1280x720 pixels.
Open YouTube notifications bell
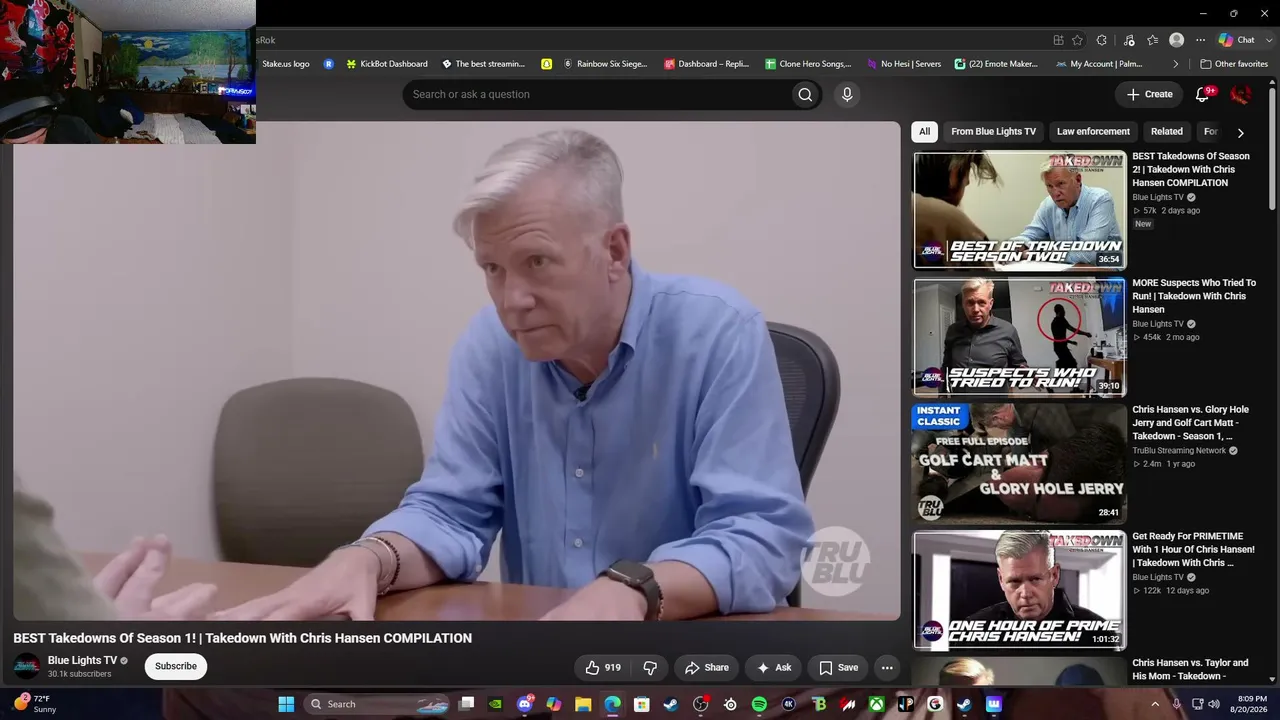click(1203, 94)
